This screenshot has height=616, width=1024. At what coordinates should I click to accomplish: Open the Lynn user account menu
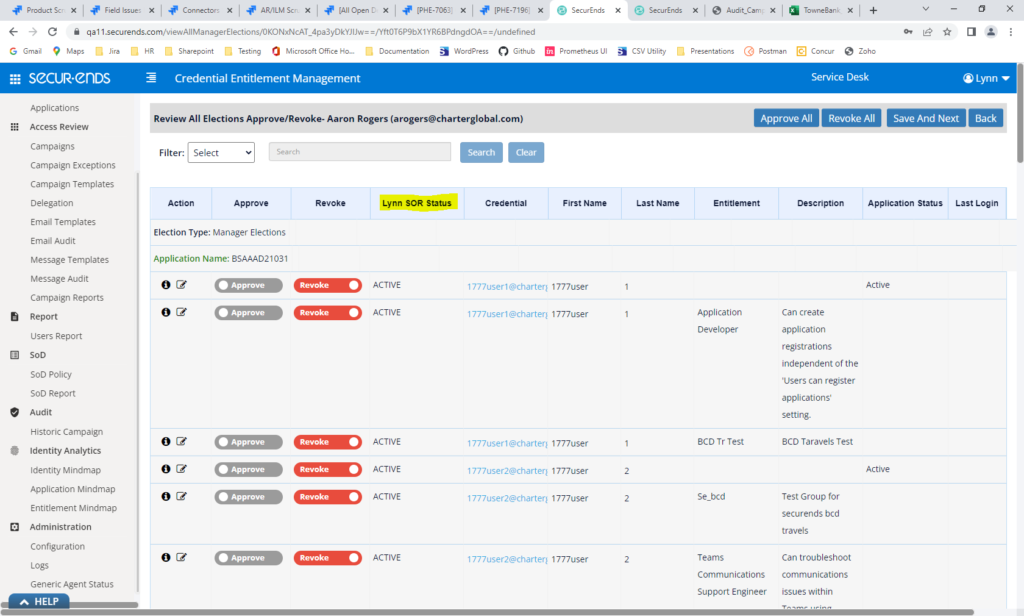986,78
